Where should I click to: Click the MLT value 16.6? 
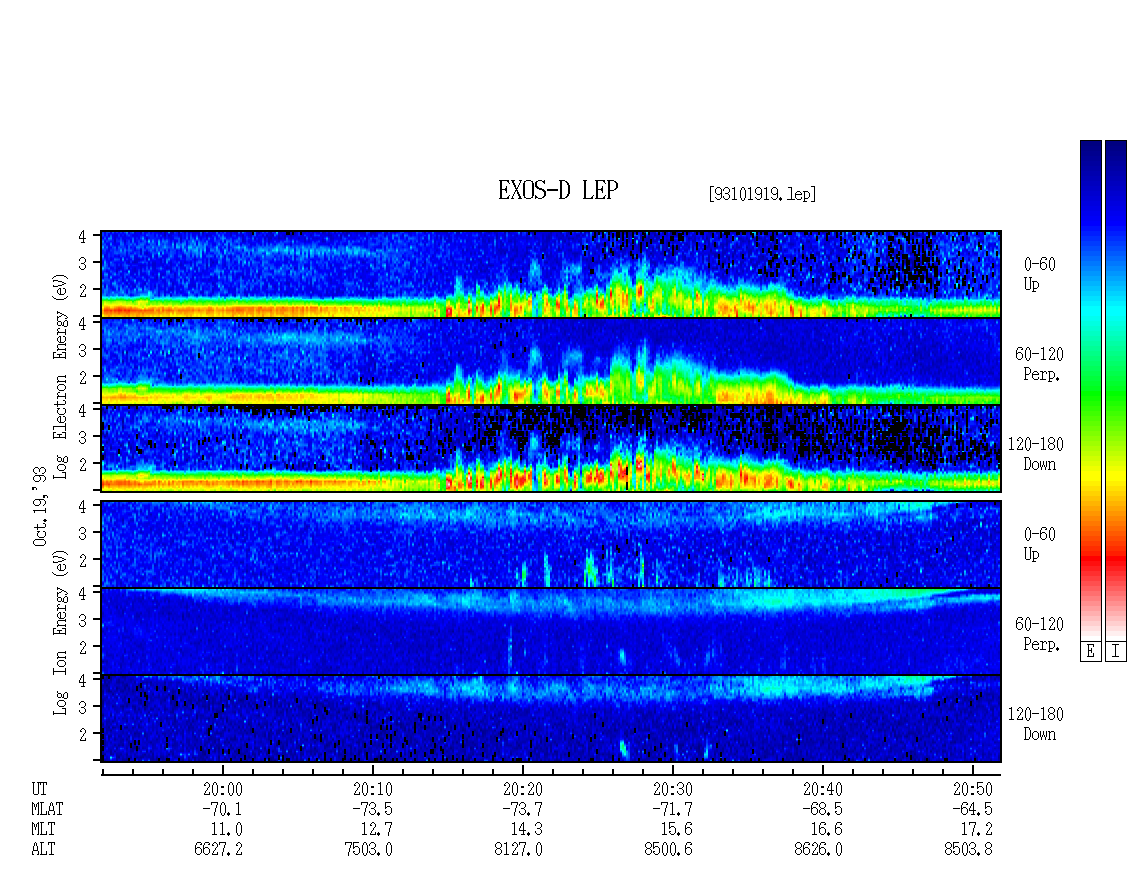coord(826,830)
